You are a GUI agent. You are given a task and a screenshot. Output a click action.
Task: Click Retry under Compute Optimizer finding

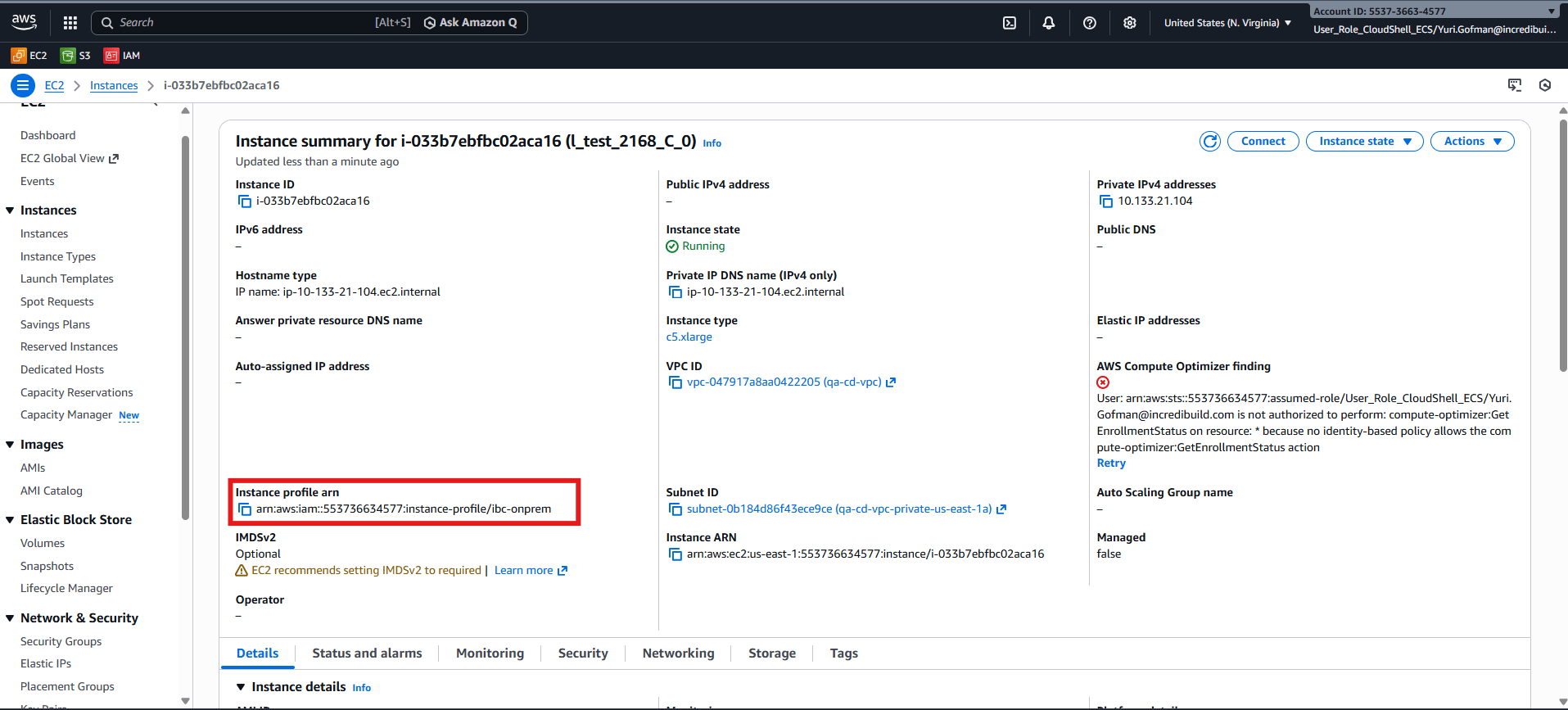point(1111,464)
